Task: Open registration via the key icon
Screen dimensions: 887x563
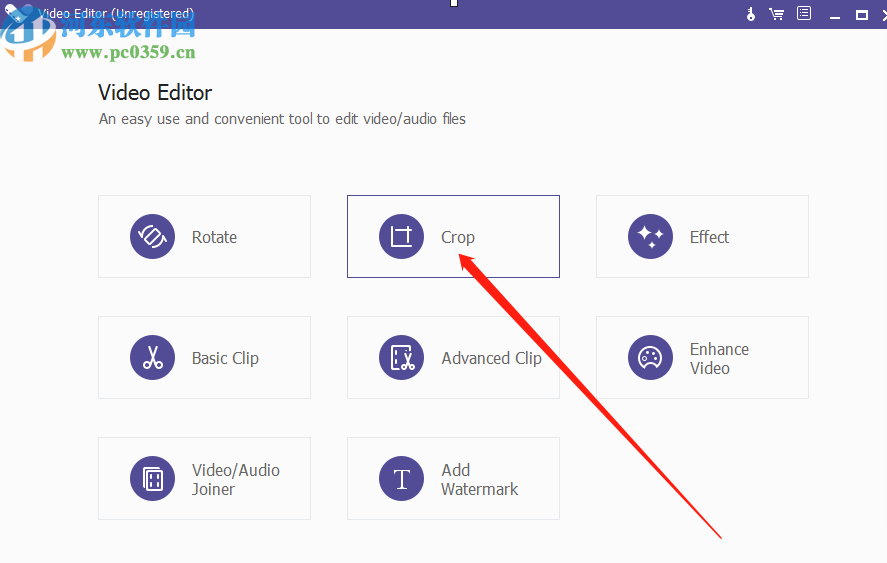Action: click(x=750, y=14)
